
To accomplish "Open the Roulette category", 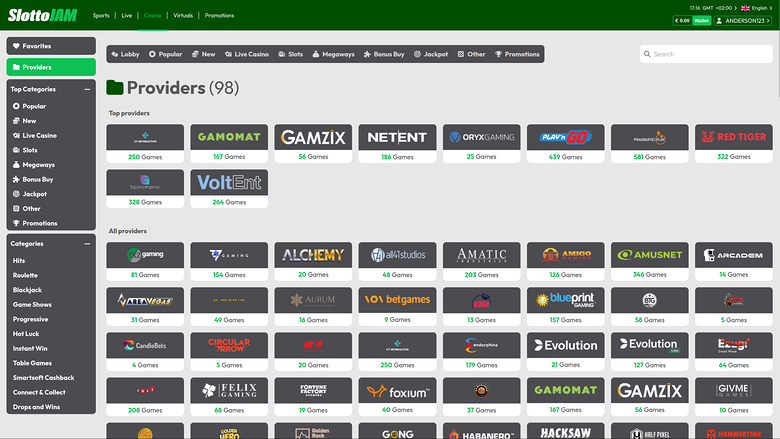I will click(25, 275).
